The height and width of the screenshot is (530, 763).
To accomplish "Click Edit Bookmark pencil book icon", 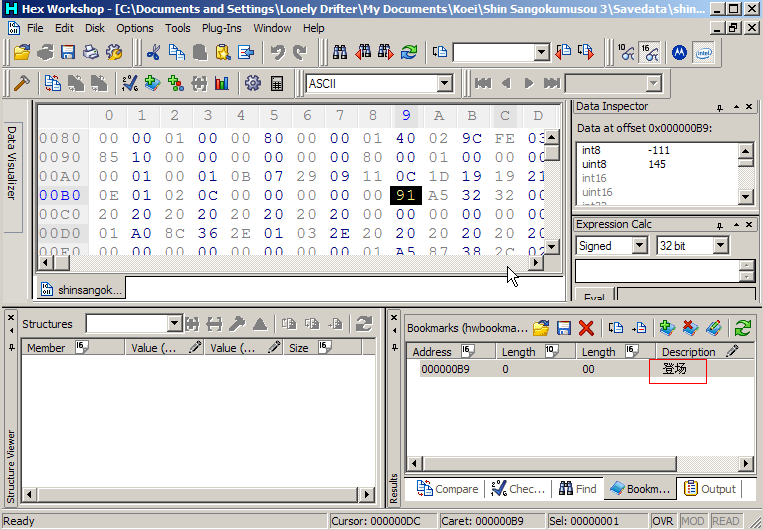I will coord(713,328).
